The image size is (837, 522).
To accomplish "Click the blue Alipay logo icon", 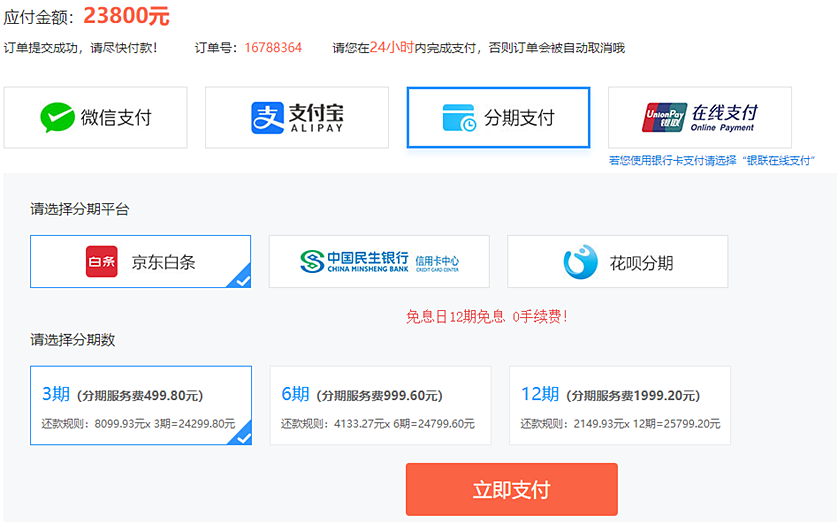I will point(267,118).
